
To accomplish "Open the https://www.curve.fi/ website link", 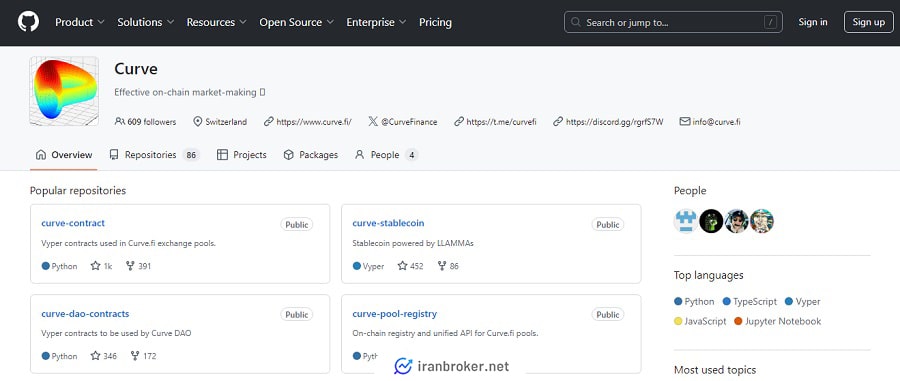I will click(x=314, y=122).
